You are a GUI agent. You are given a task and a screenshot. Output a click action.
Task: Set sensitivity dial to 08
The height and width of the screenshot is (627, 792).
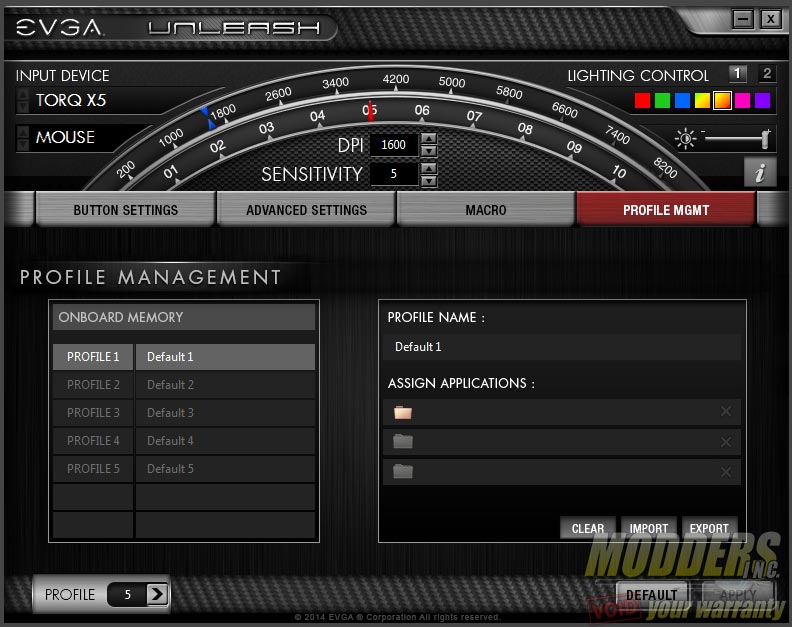click(525, 128)
